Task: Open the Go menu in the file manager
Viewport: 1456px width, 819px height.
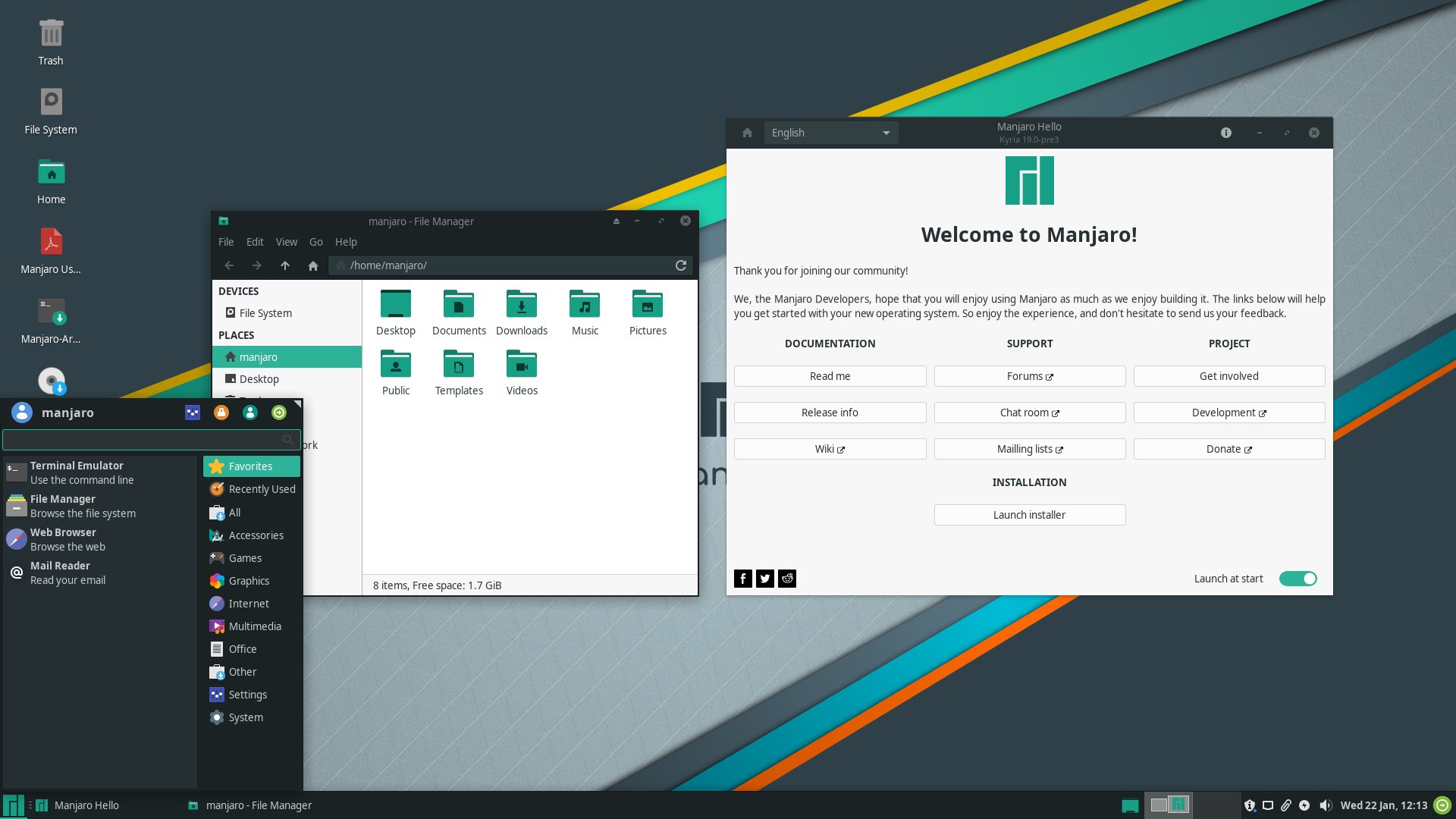Action: point(315,241)
